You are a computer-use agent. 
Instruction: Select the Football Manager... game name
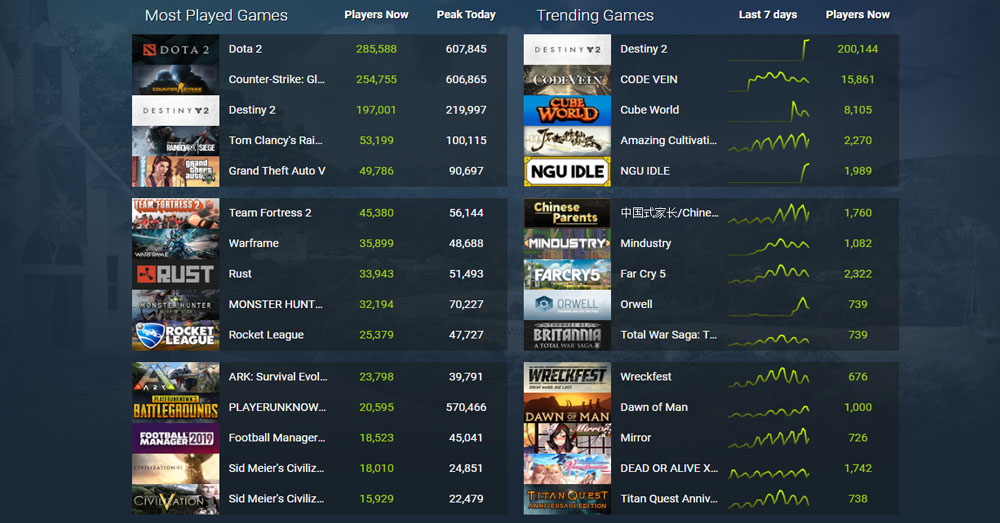point(277,438)
